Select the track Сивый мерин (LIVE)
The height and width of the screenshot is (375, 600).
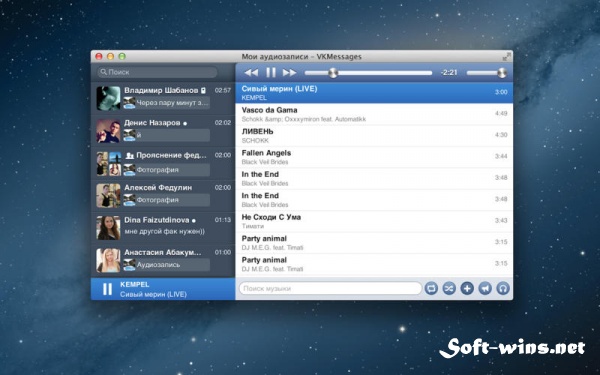point(374,93)
